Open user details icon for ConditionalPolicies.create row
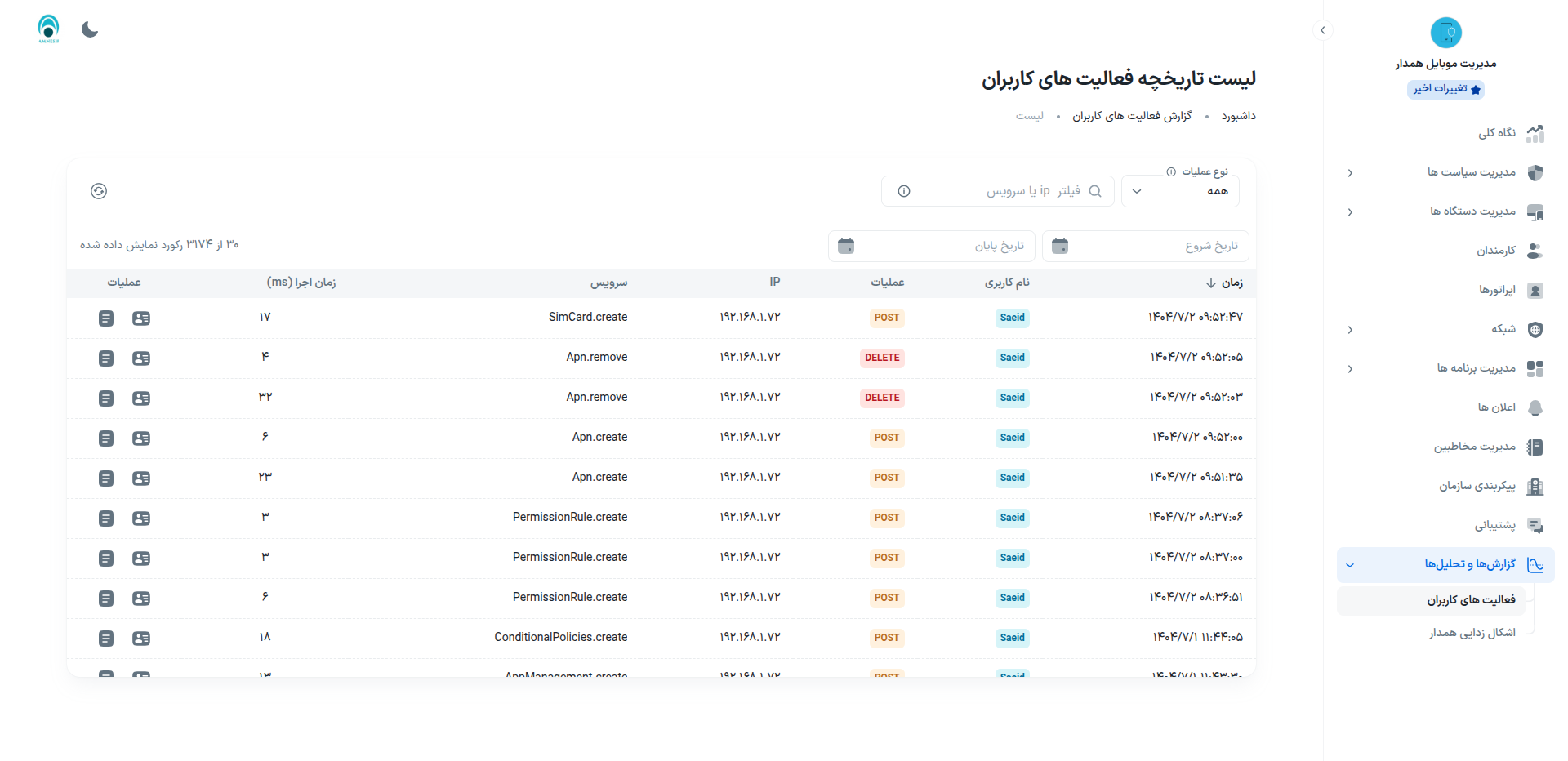The height and width of the screenshot is (761, 1568). (x=141, y=639)
